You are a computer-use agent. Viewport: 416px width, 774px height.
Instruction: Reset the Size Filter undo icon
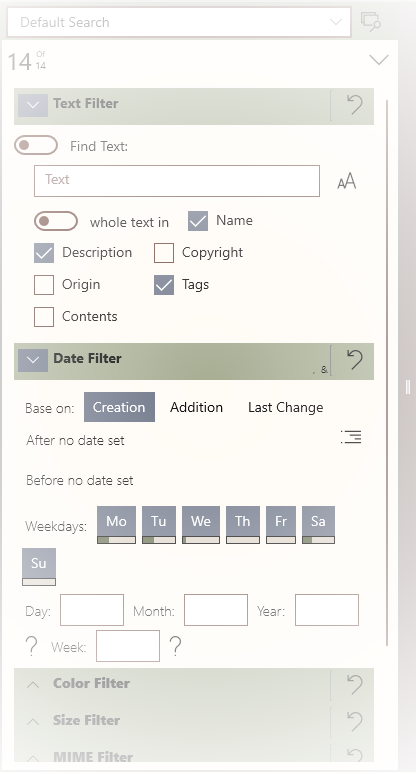[x=354, y=721]
